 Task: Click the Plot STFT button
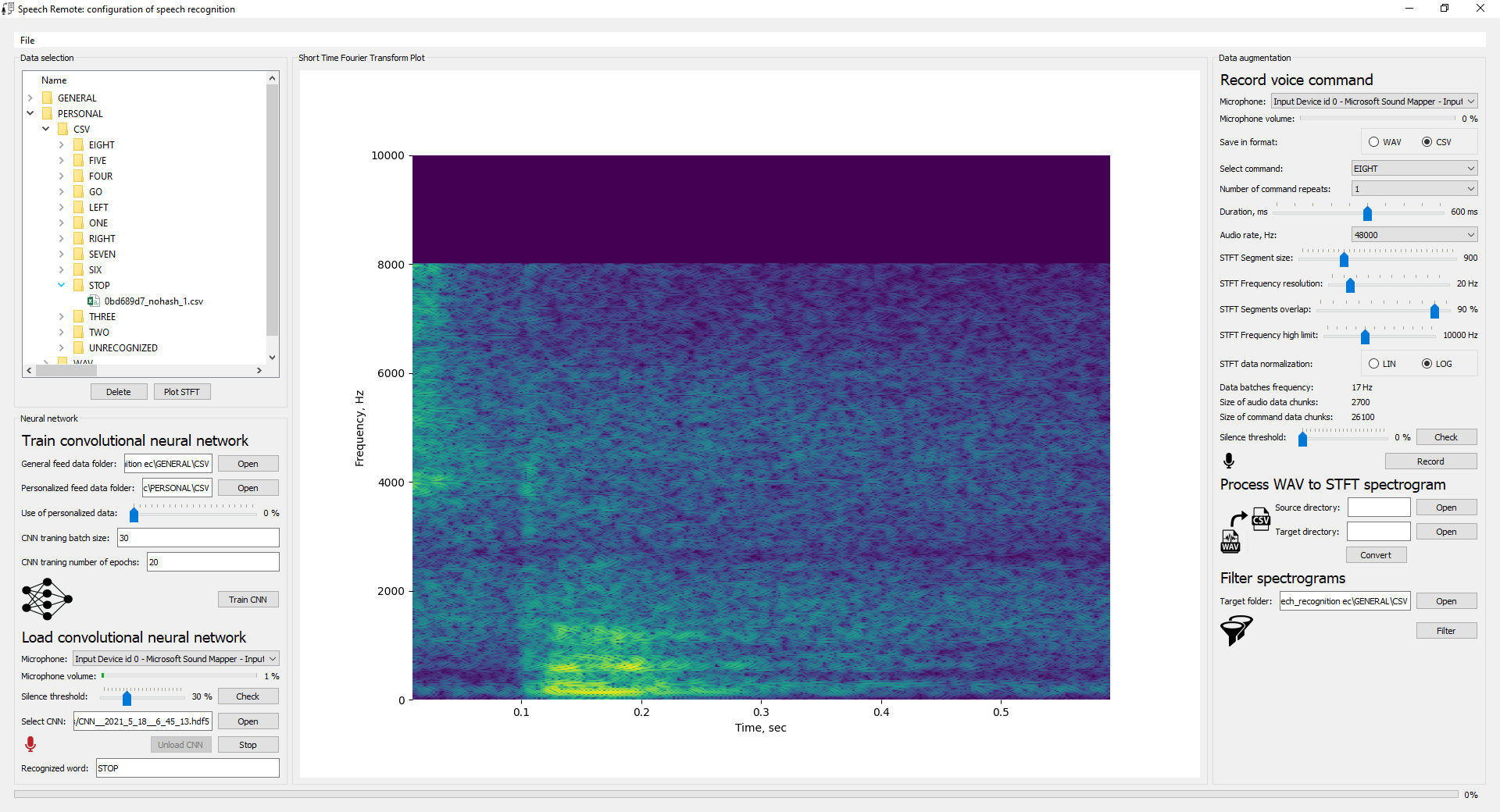pos(182,391)
